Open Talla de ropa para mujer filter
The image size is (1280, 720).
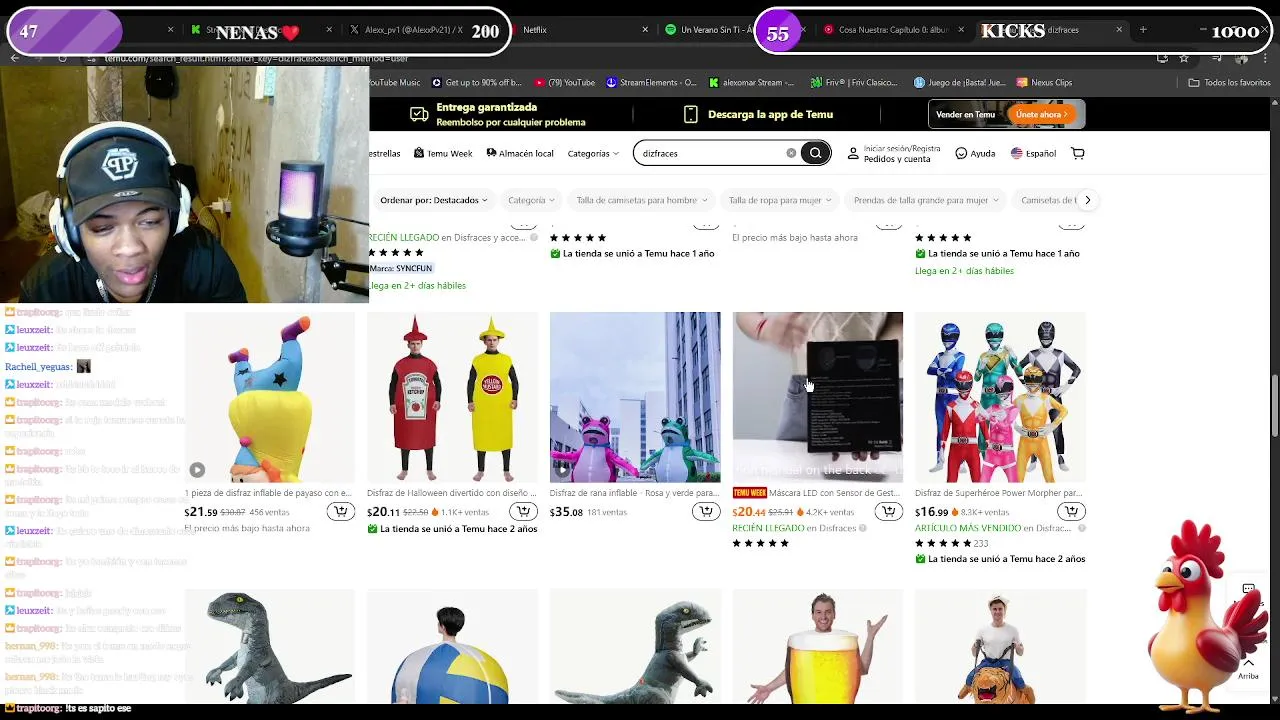click(780, 200)
